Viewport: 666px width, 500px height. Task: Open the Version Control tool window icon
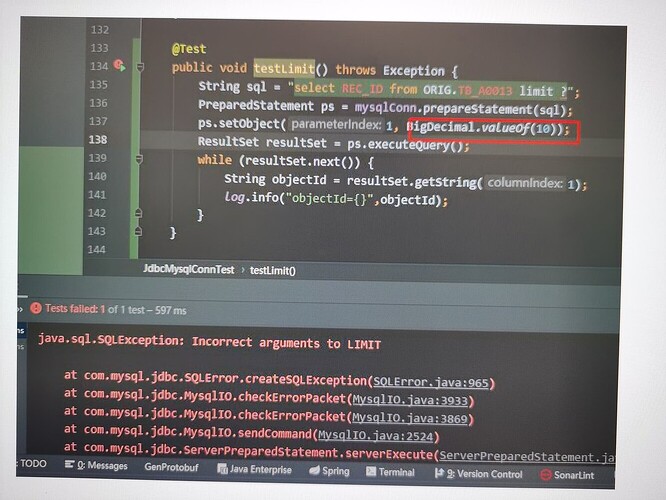439,473
